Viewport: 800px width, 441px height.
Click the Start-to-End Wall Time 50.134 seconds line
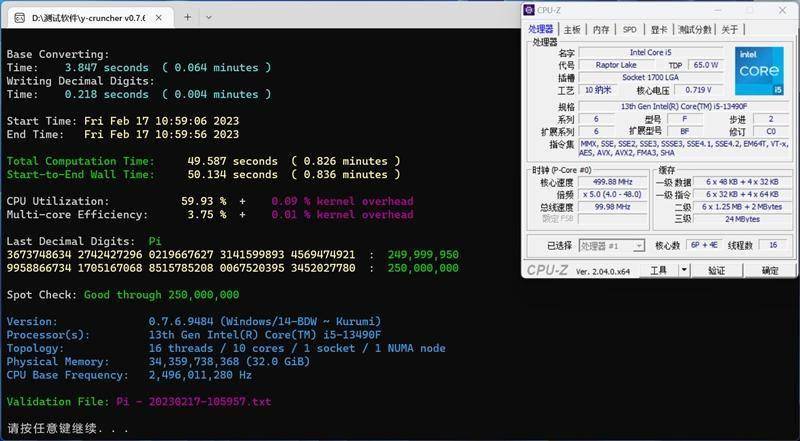coord(204,174)
